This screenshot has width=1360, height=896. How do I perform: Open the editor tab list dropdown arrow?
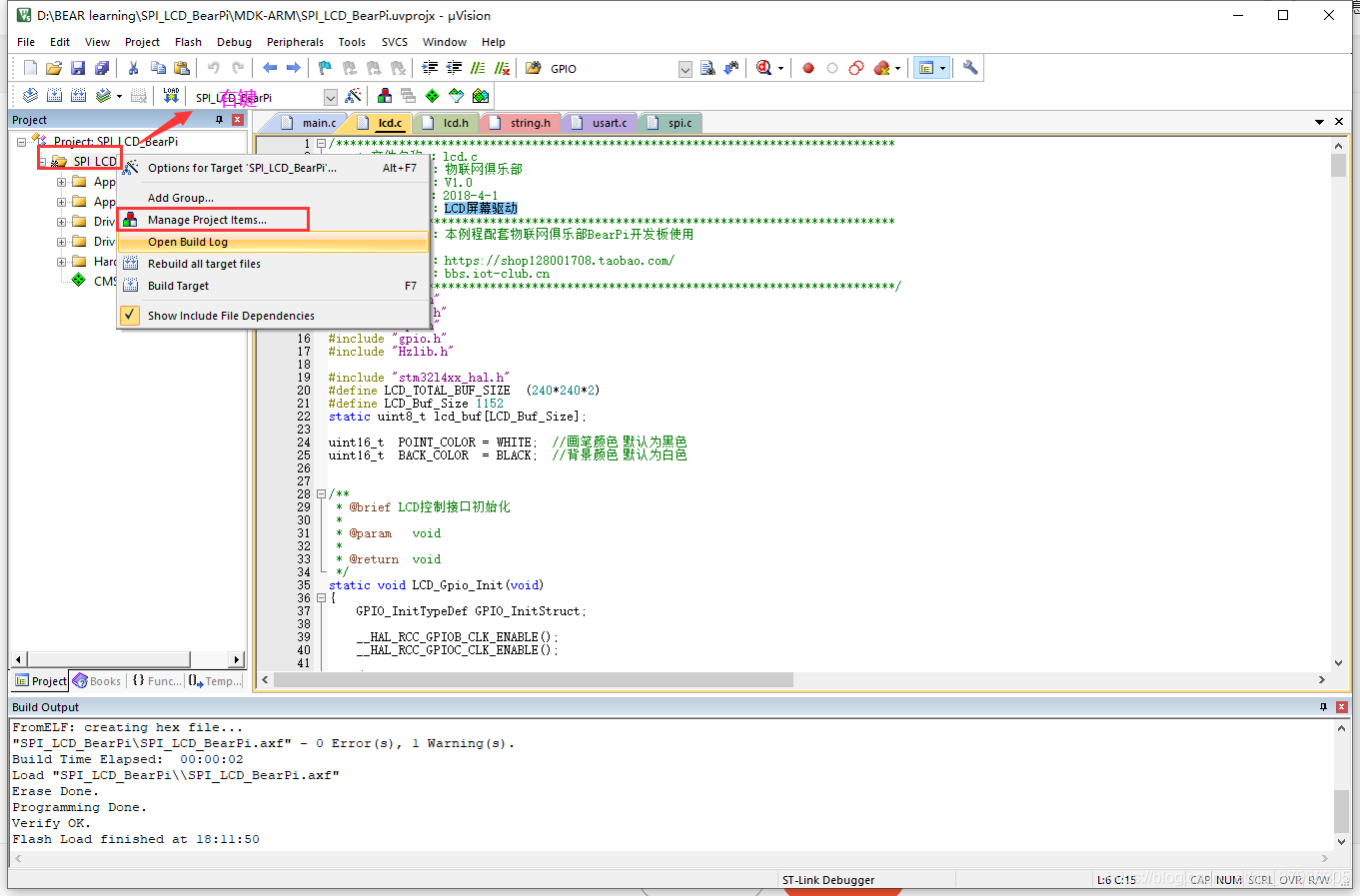tap(1319, 122)
